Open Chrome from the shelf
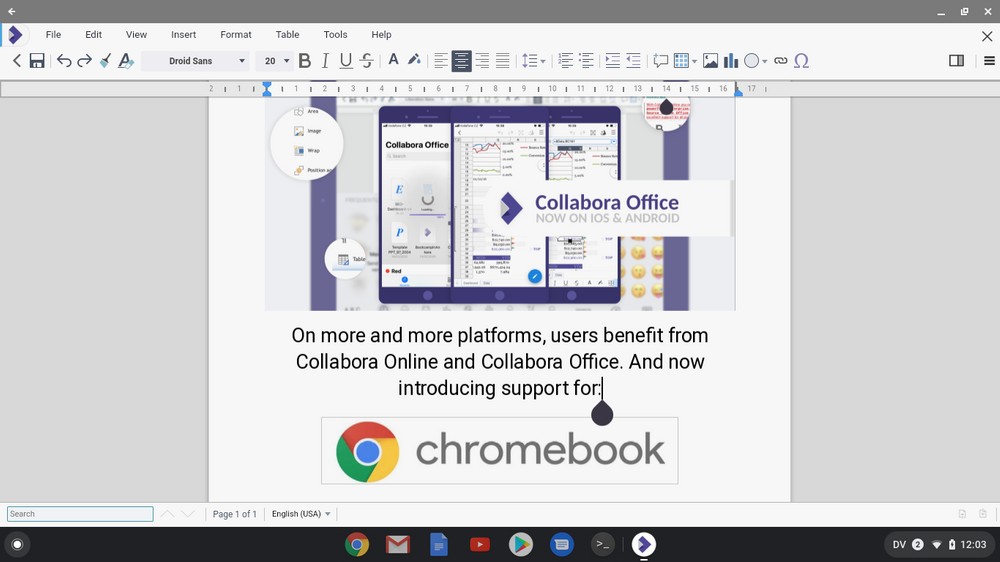This screenshot has width=1000, height=562. pos(357,544)
